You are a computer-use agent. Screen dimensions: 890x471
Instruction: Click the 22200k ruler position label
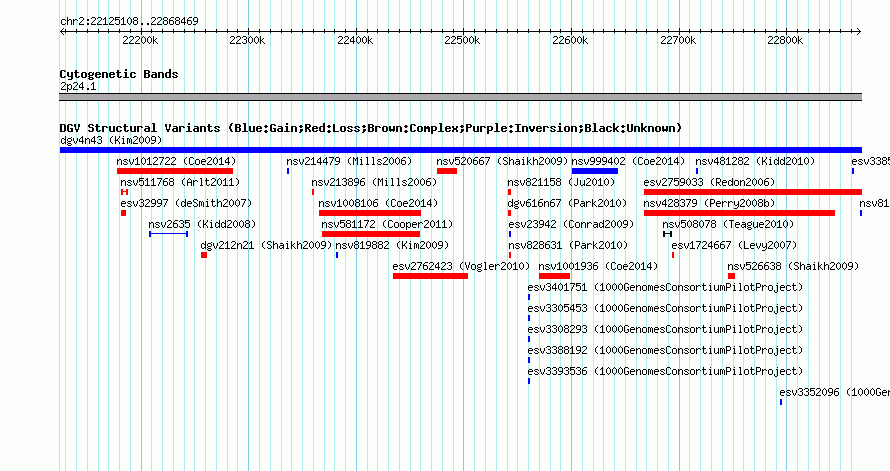pos(140,40)
